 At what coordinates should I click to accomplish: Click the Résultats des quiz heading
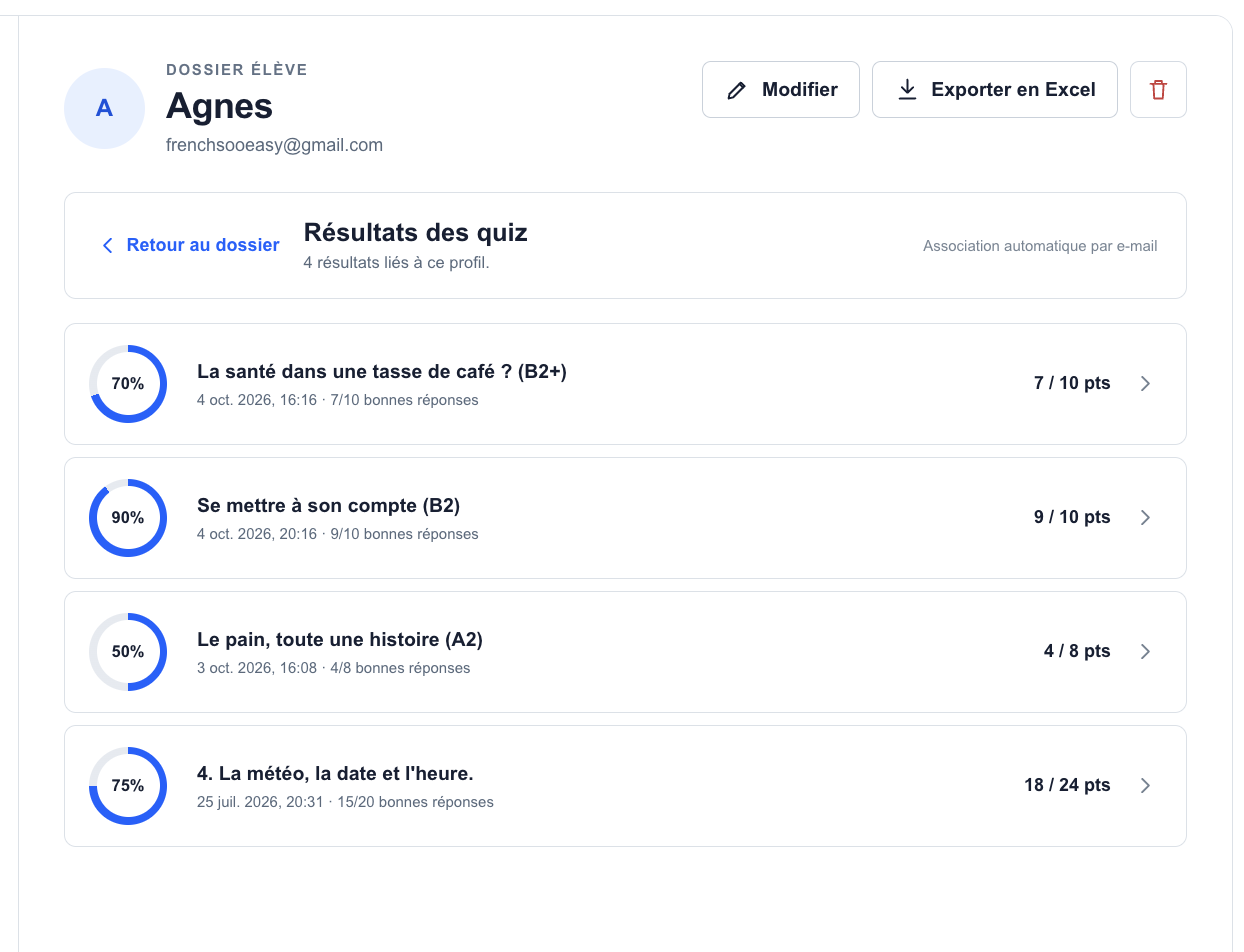[415, 233]
